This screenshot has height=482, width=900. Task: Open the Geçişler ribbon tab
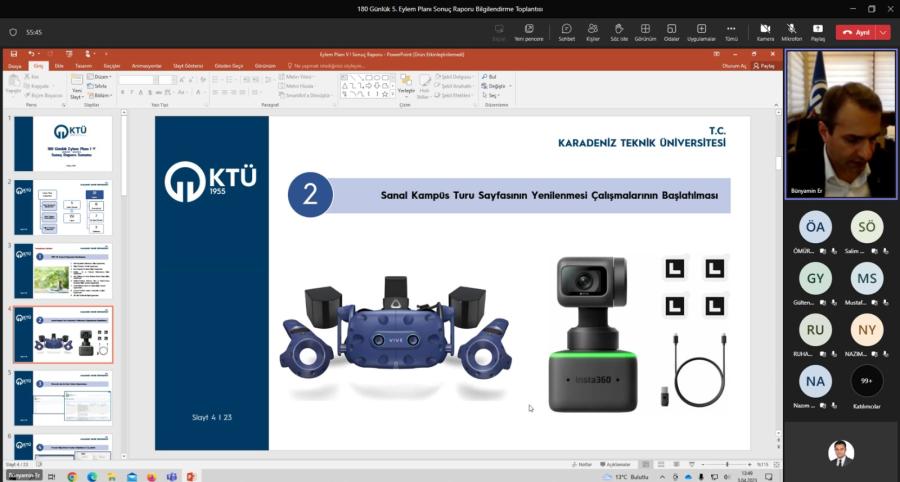(112, 66)
